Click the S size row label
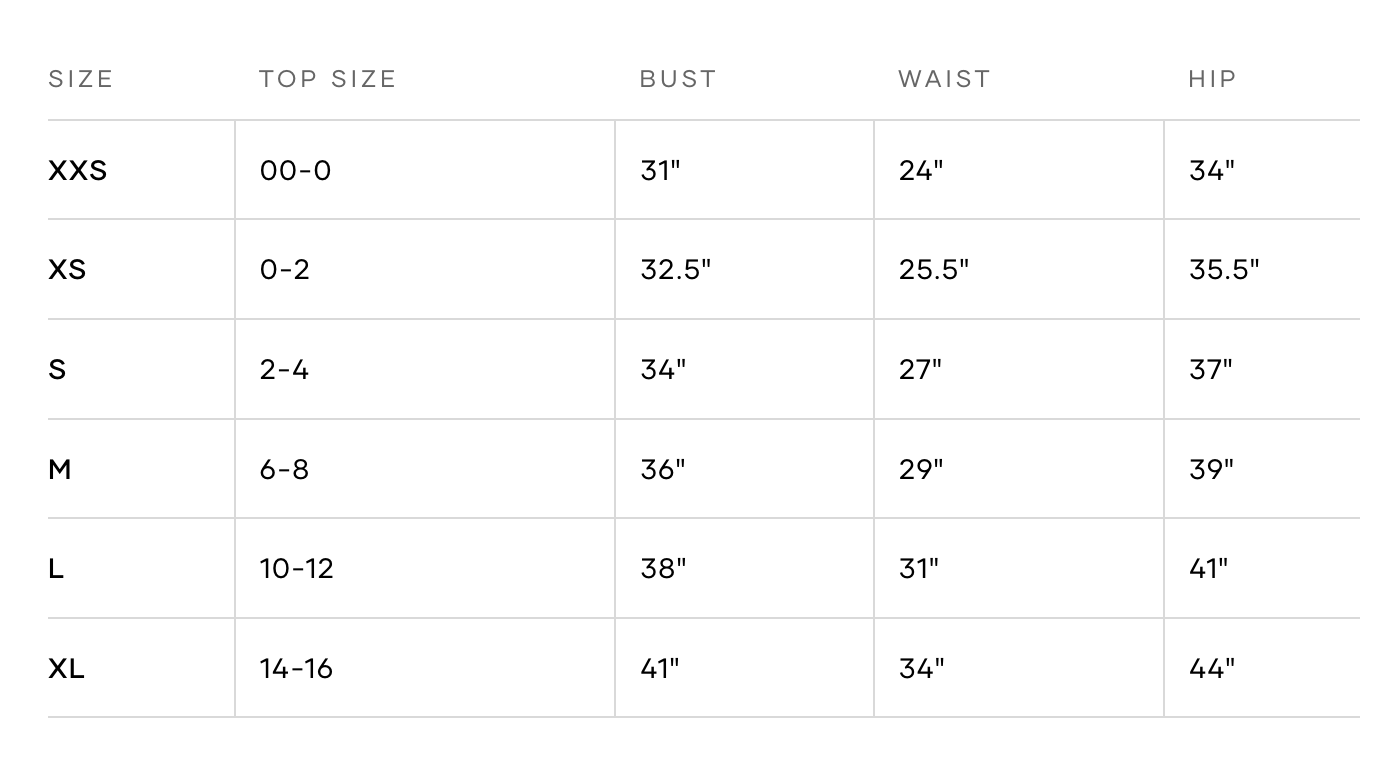Screen dimensions: 1388x762 coord(57,369)
